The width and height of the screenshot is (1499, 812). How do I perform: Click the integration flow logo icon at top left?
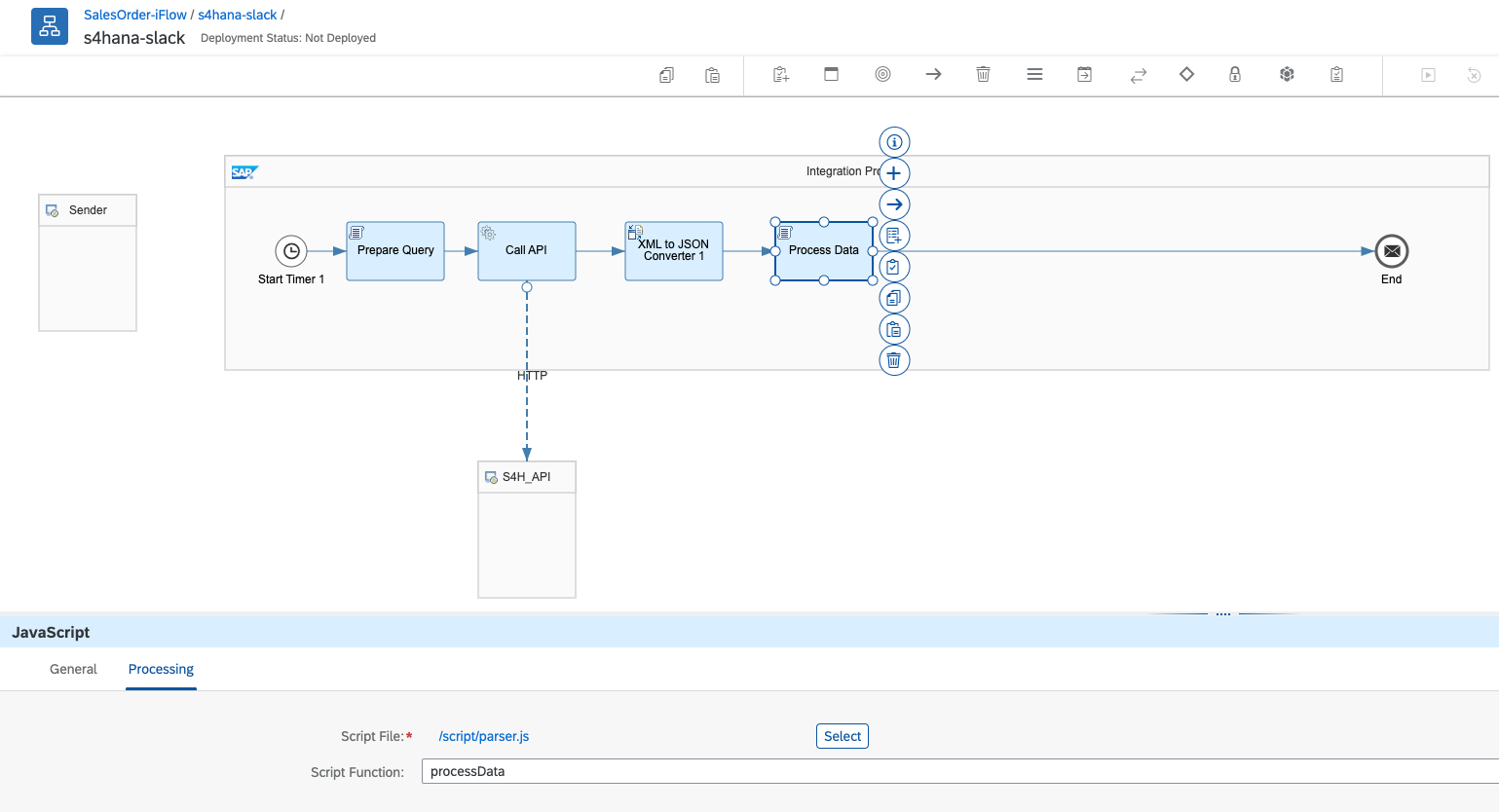(50, 26)
